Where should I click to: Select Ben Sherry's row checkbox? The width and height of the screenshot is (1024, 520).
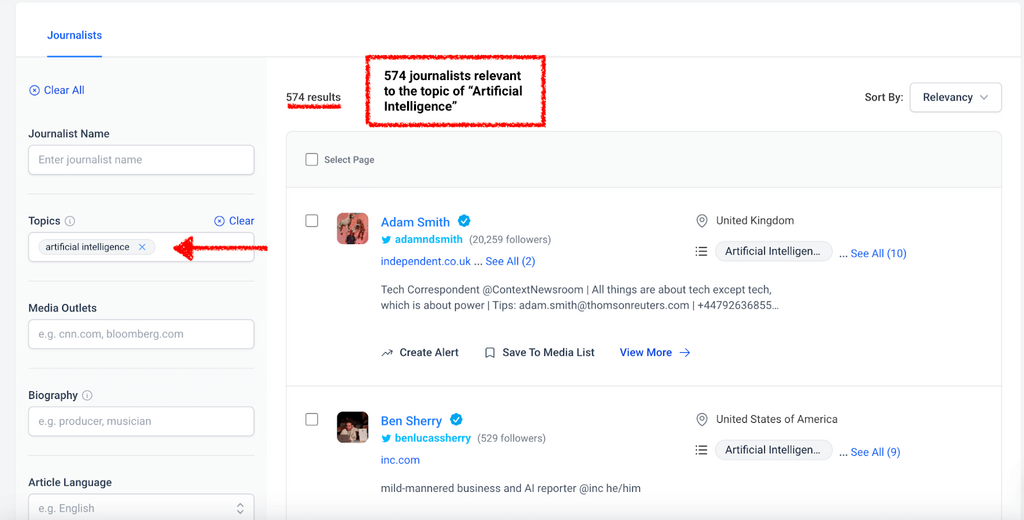point(312,420)
